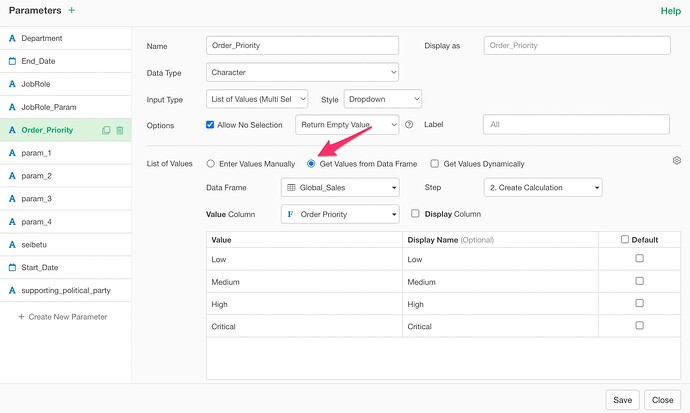
Task: Click the plus icon next to Parameters
Action: [71, 10]
